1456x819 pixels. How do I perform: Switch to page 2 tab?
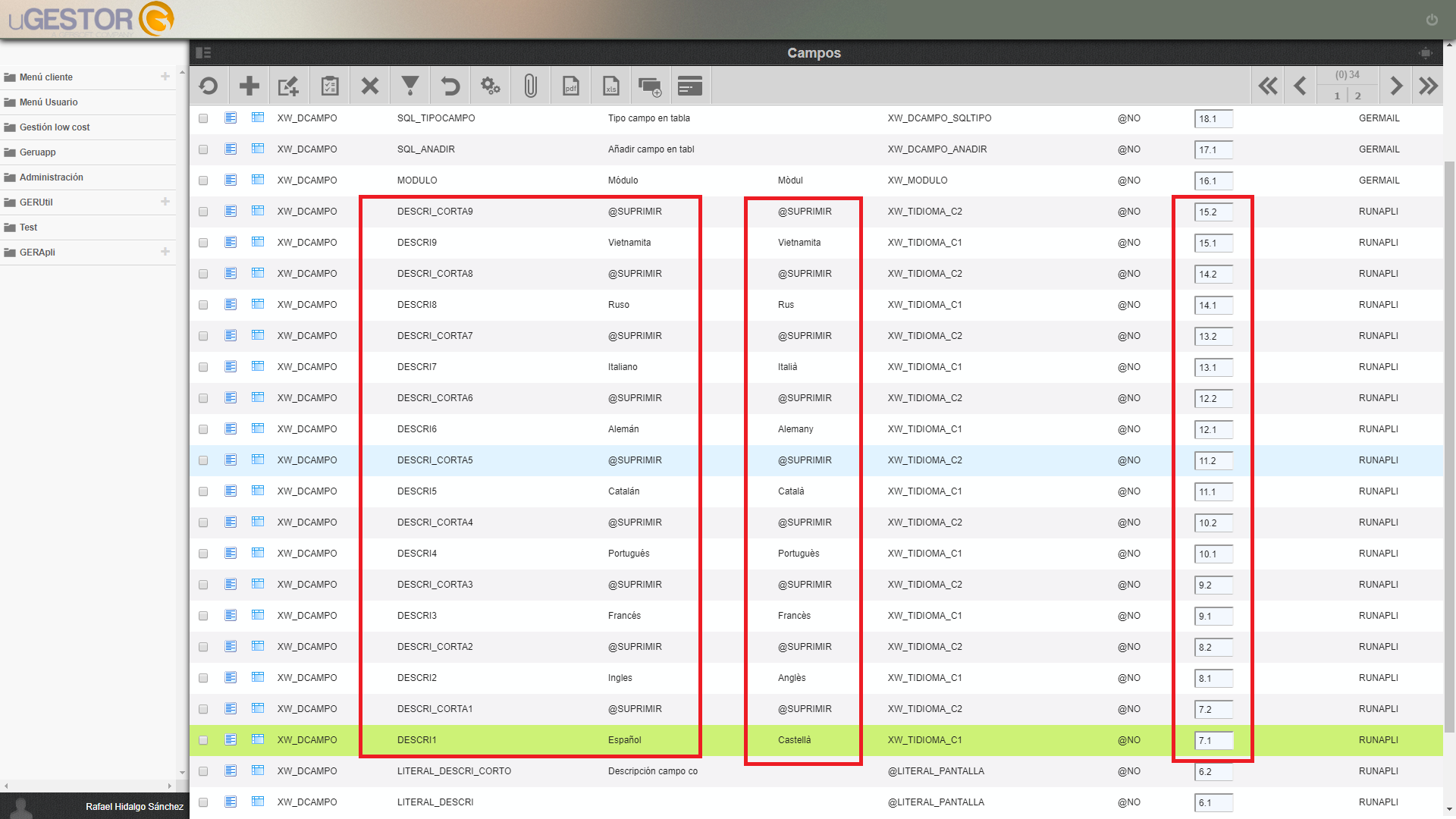coord(1357,96)
